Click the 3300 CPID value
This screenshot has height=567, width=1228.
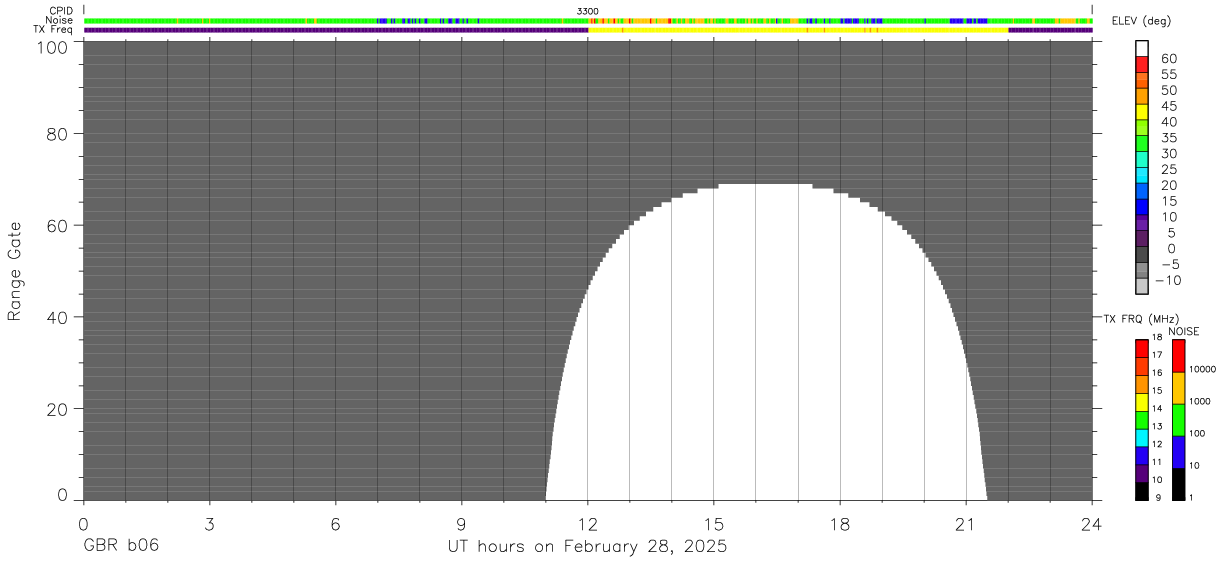click(x=588, y=11)
